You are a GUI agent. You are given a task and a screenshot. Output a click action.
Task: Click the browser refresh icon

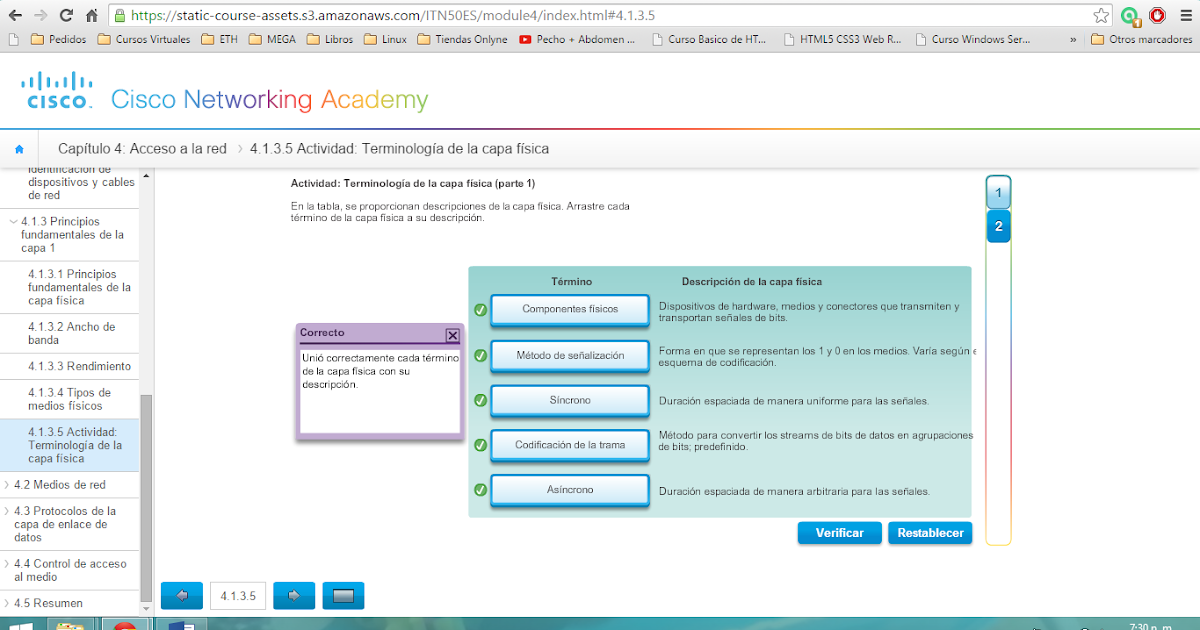[64, 15]
